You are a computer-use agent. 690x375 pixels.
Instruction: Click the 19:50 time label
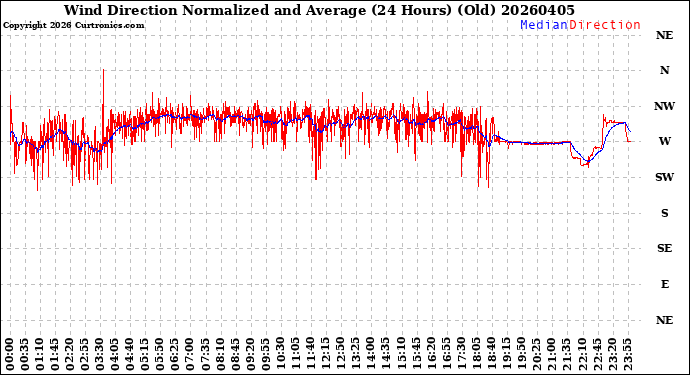(x=521, y=354)
